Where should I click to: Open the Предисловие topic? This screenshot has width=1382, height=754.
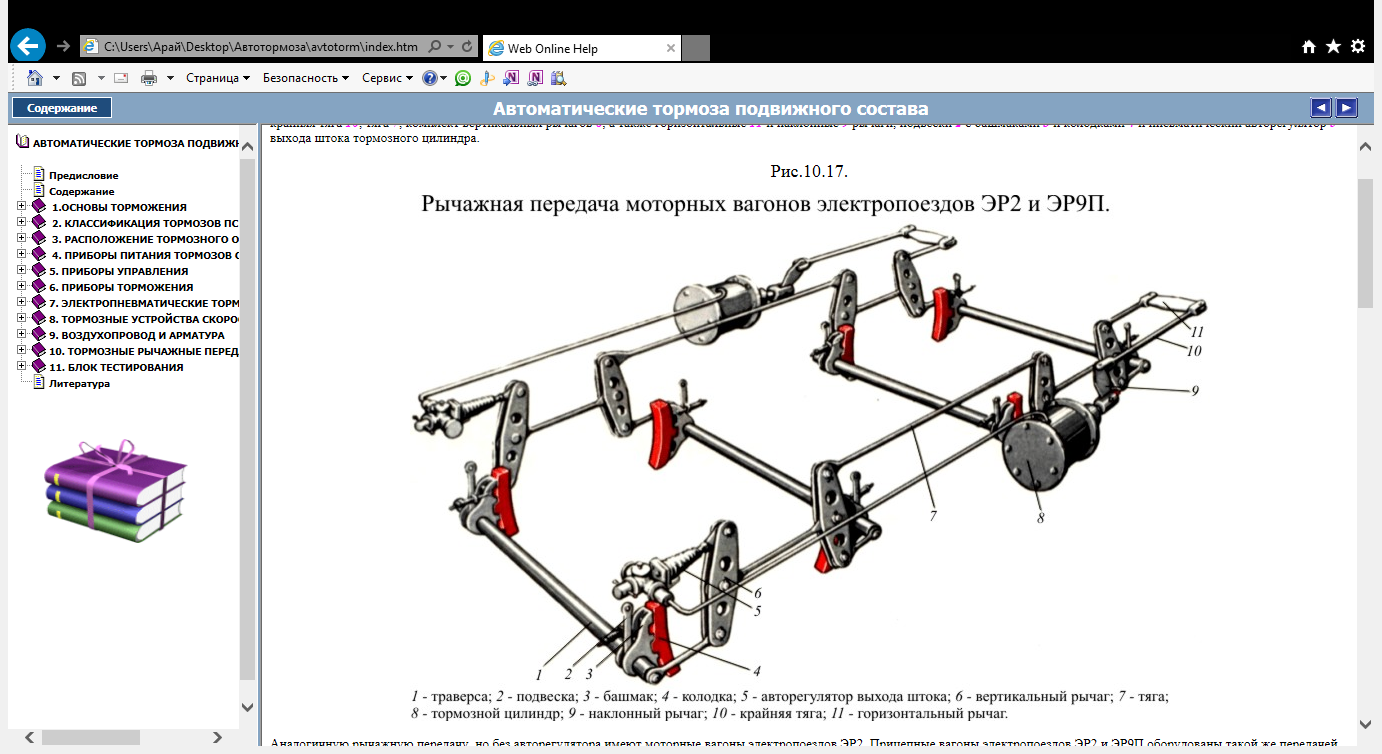[x=83, y=175]
